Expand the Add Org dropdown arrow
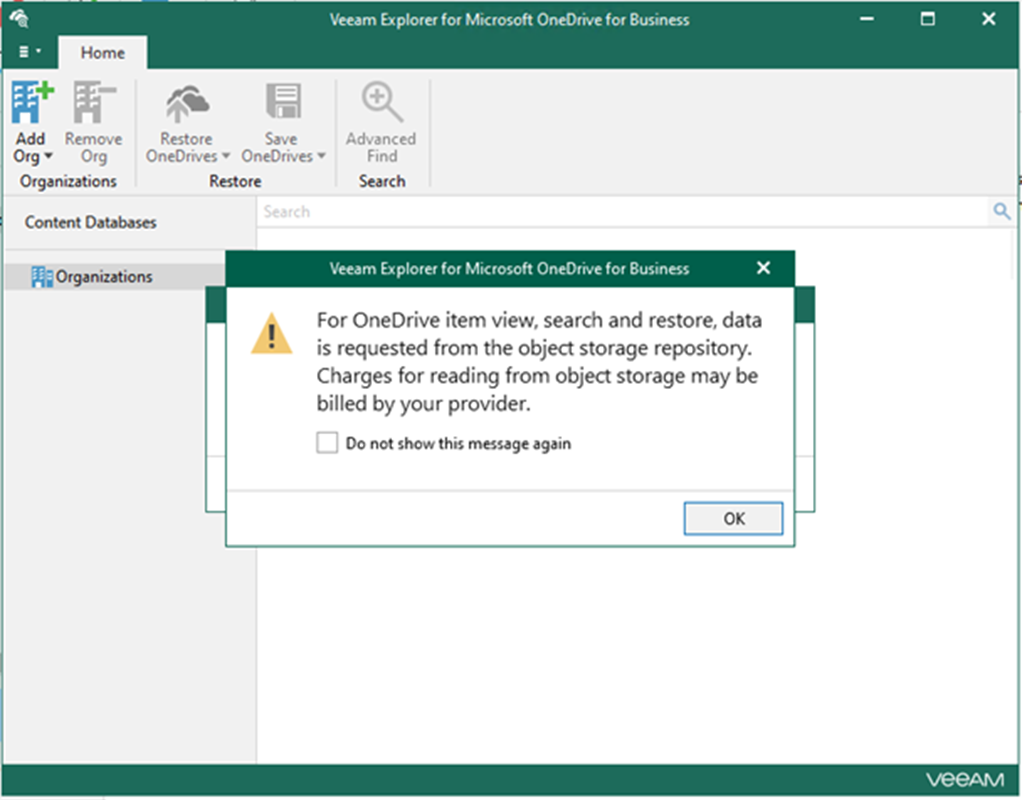Image resolution: width=1022 pixels, height=800 pixels. point(48,156)
